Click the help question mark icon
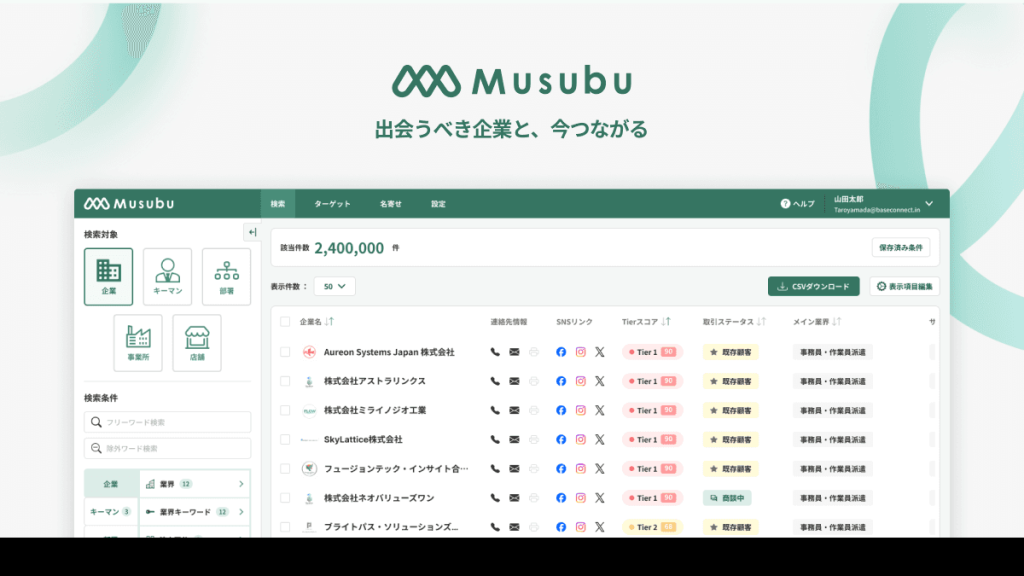The image size is (1024, 576). click(785, 204)
